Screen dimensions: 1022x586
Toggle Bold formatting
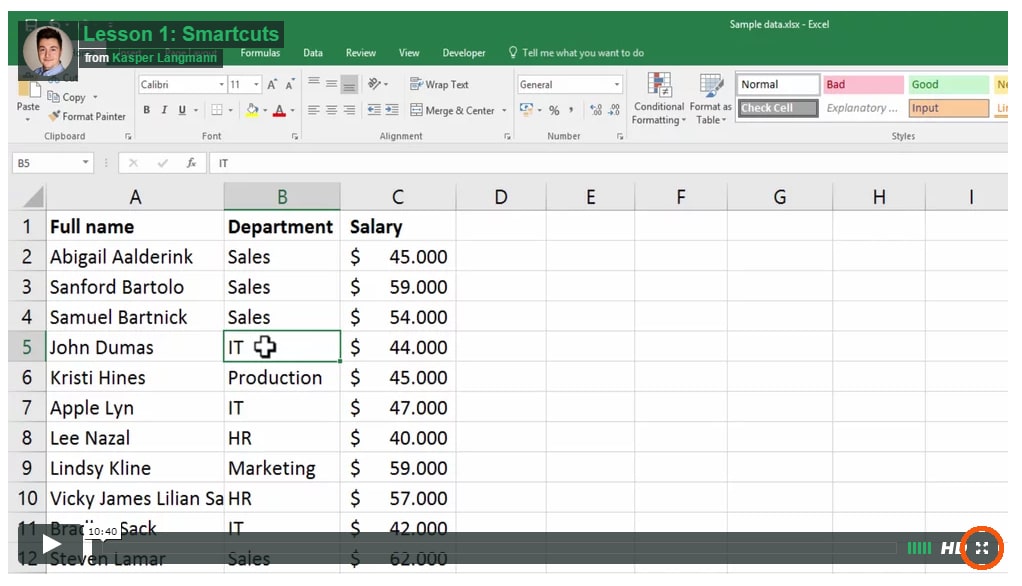147,110
